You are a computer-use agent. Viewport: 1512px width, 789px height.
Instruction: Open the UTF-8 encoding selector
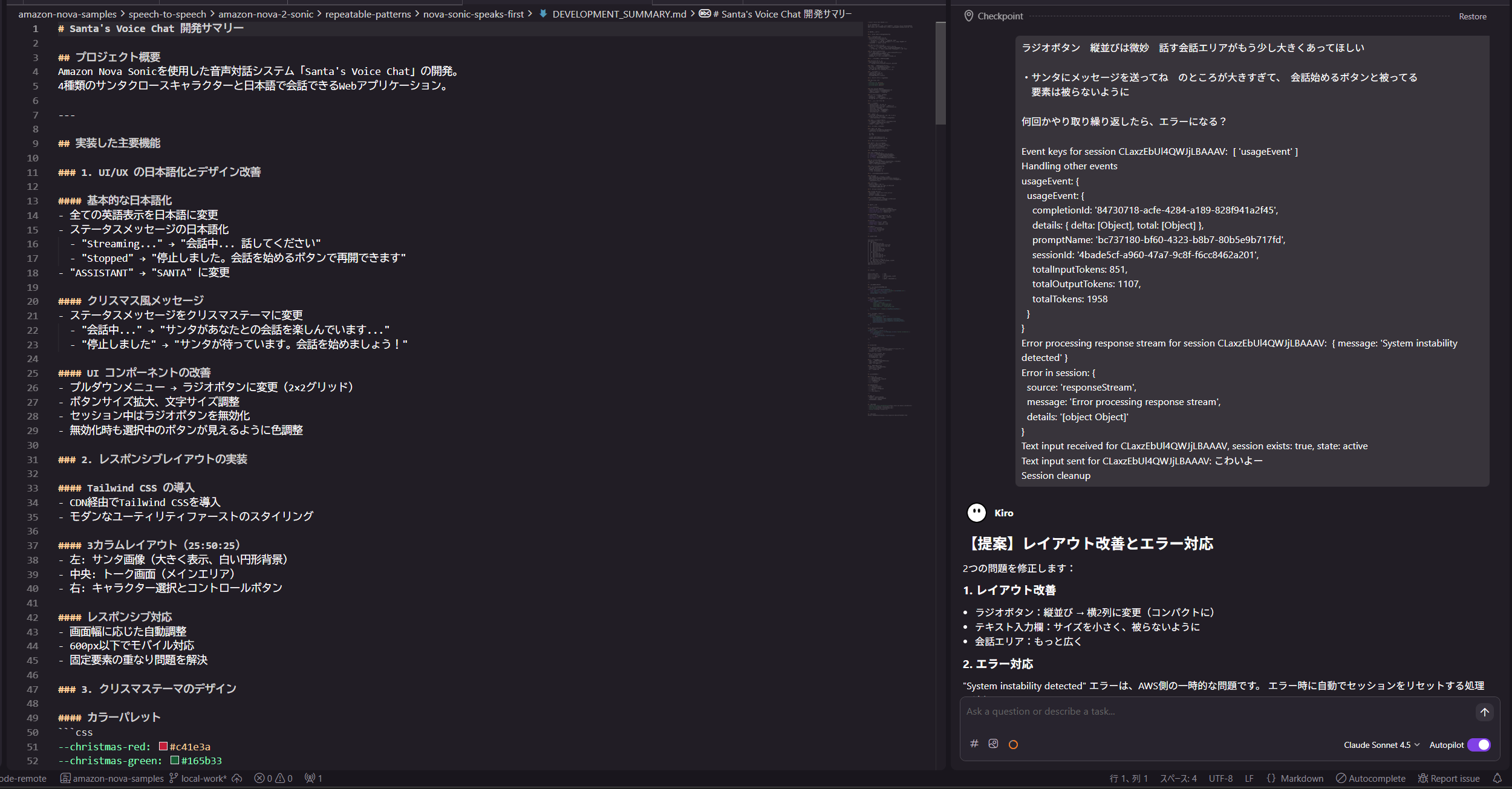point(1220,778)
